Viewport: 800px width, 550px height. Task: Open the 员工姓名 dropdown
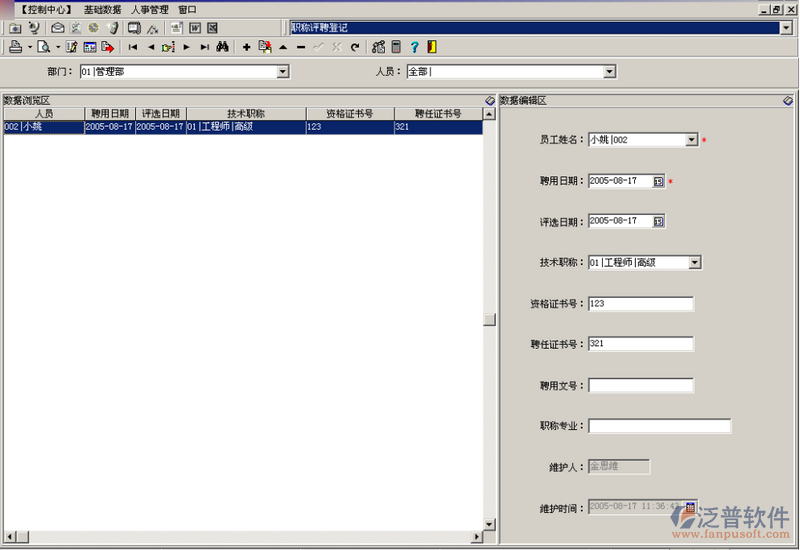(x=691, y=140)
